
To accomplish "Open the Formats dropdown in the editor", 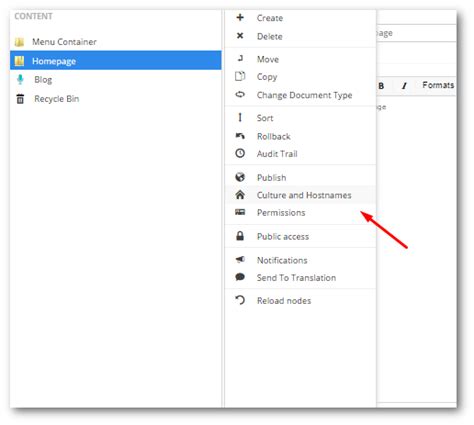I will click(x=438, y=85).
